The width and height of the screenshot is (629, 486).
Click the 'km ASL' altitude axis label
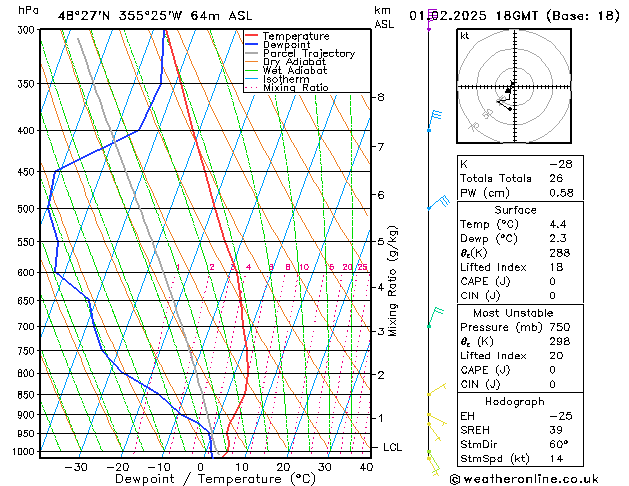[383, 17]
